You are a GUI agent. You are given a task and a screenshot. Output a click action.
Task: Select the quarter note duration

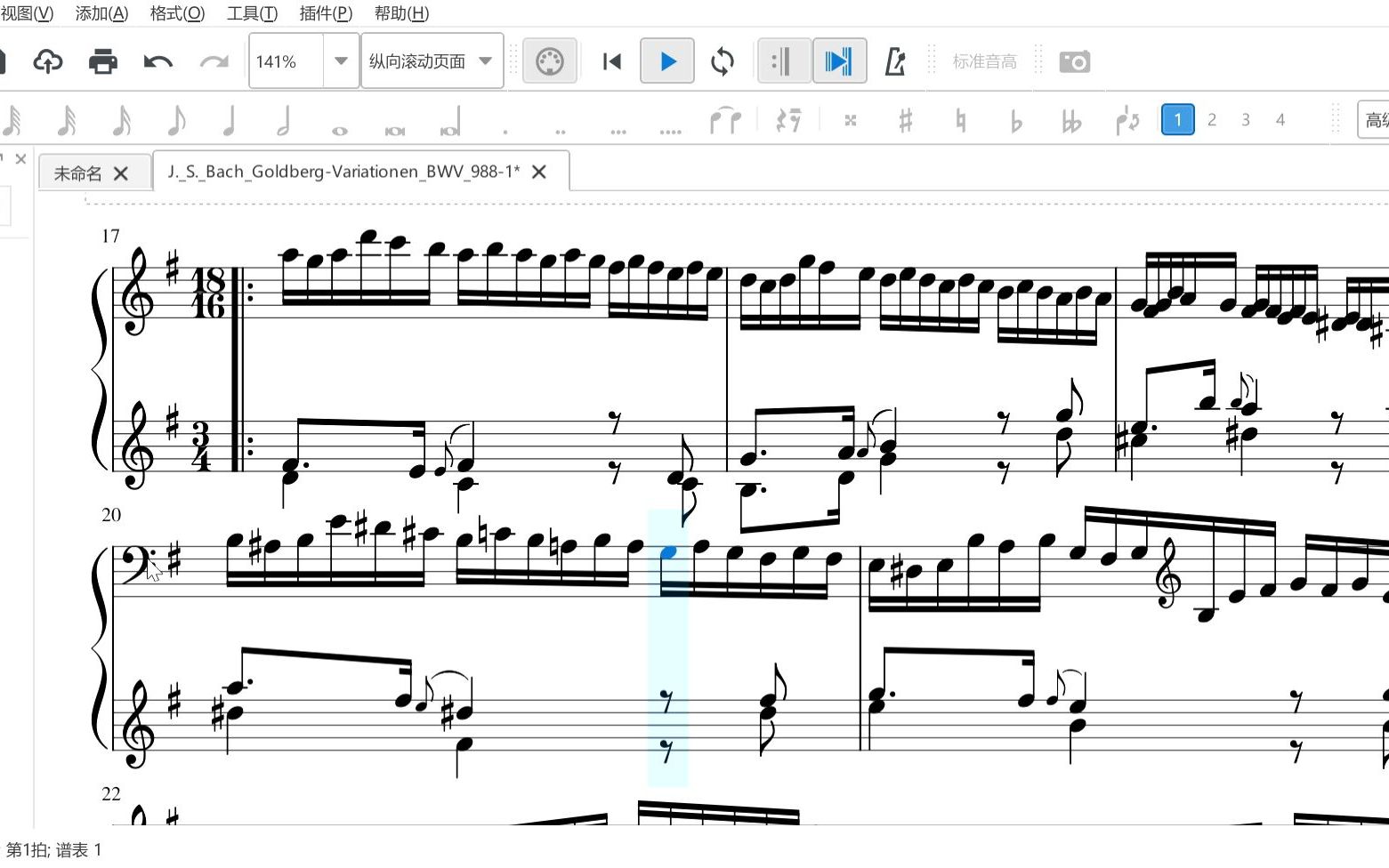pyautogui.click(x=230, y=120)
